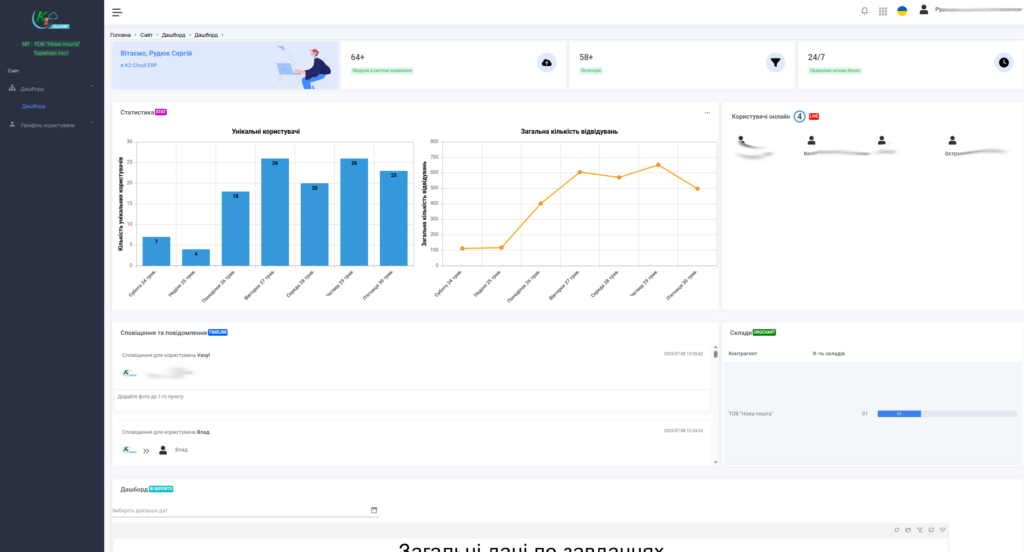Screen dimensions: 1024x552
Task: Click the clock icon on 24/7 card
Action: click(1003, 62)
